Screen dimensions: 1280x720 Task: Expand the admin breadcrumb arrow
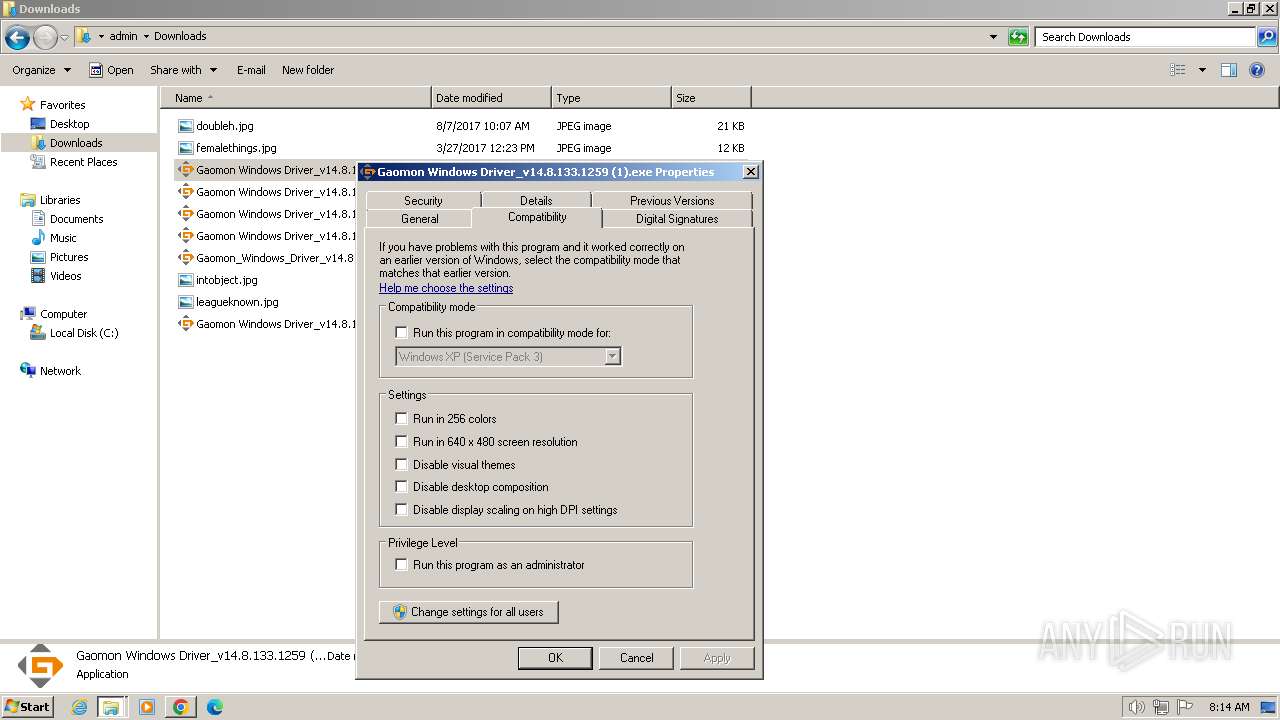click(x=146, y=37)
